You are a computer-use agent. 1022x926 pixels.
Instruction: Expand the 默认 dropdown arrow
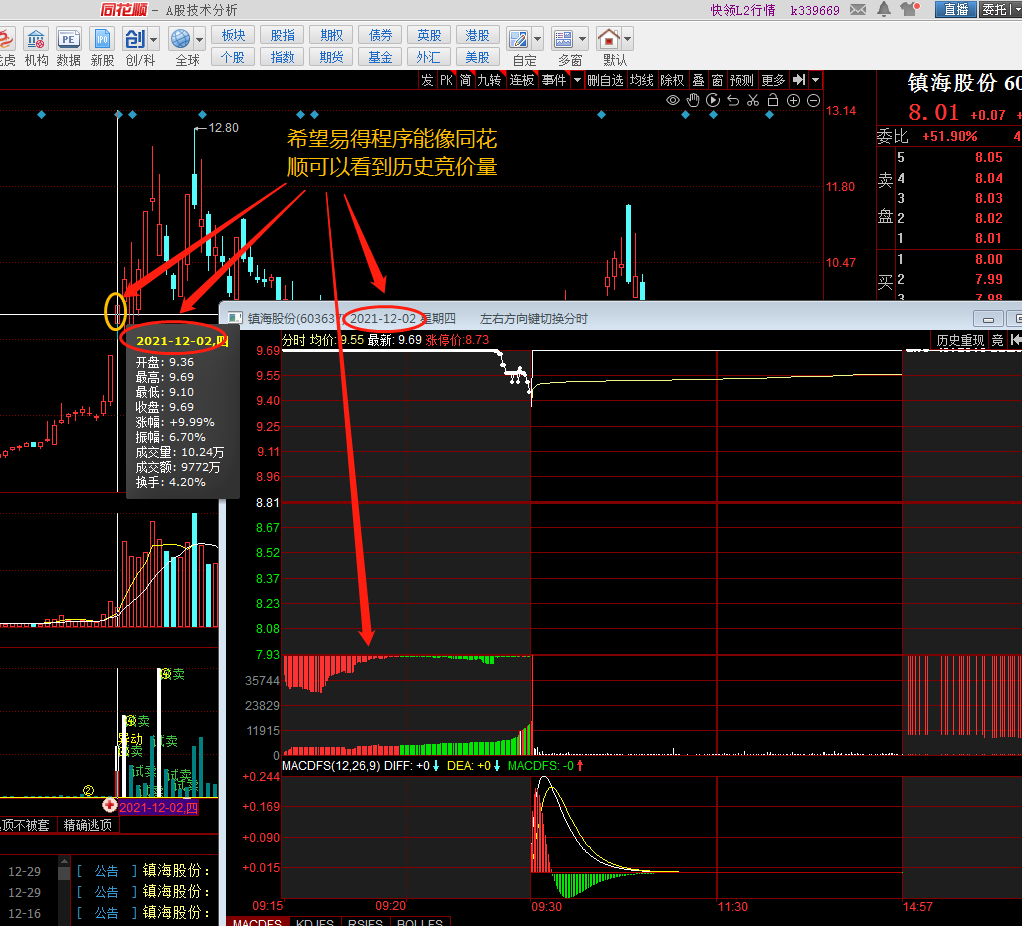pyautogui.click(x=627, y=40)
